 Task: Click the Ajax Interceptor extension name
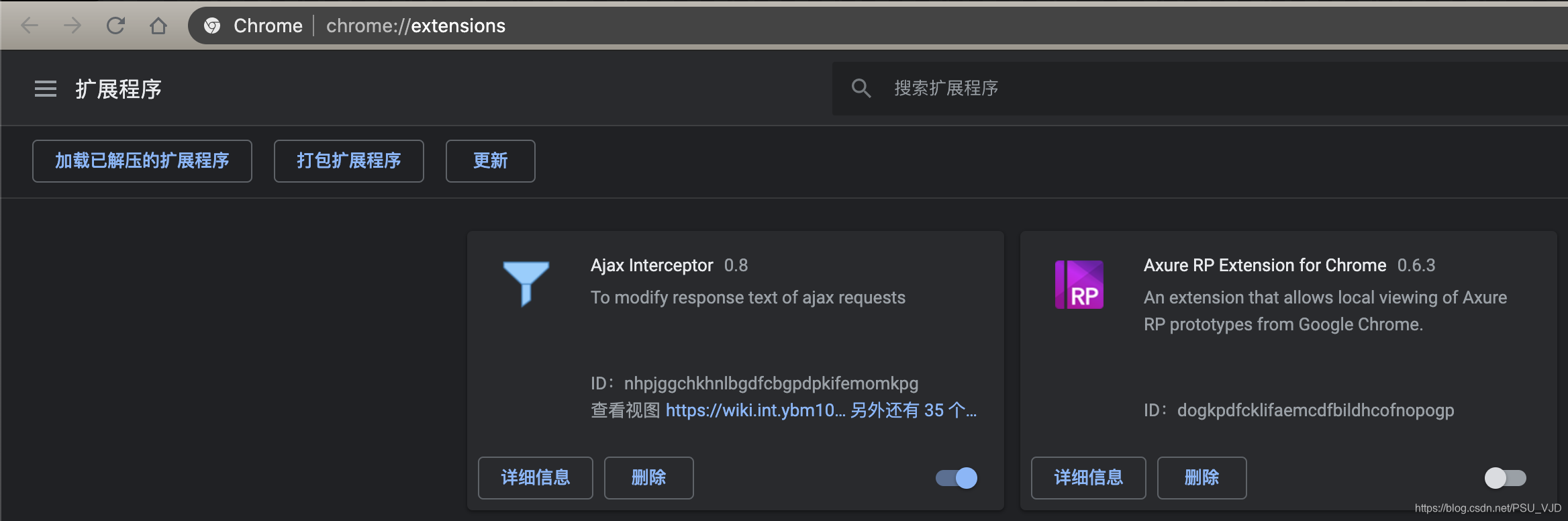point(652,265)
